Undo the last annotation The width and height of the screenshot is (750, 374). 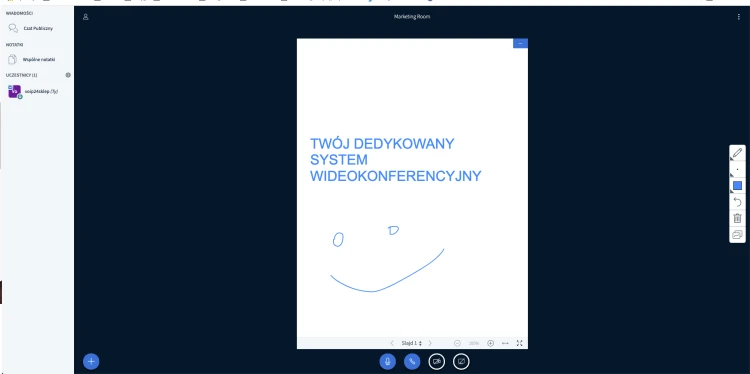(x=737, y=202)
